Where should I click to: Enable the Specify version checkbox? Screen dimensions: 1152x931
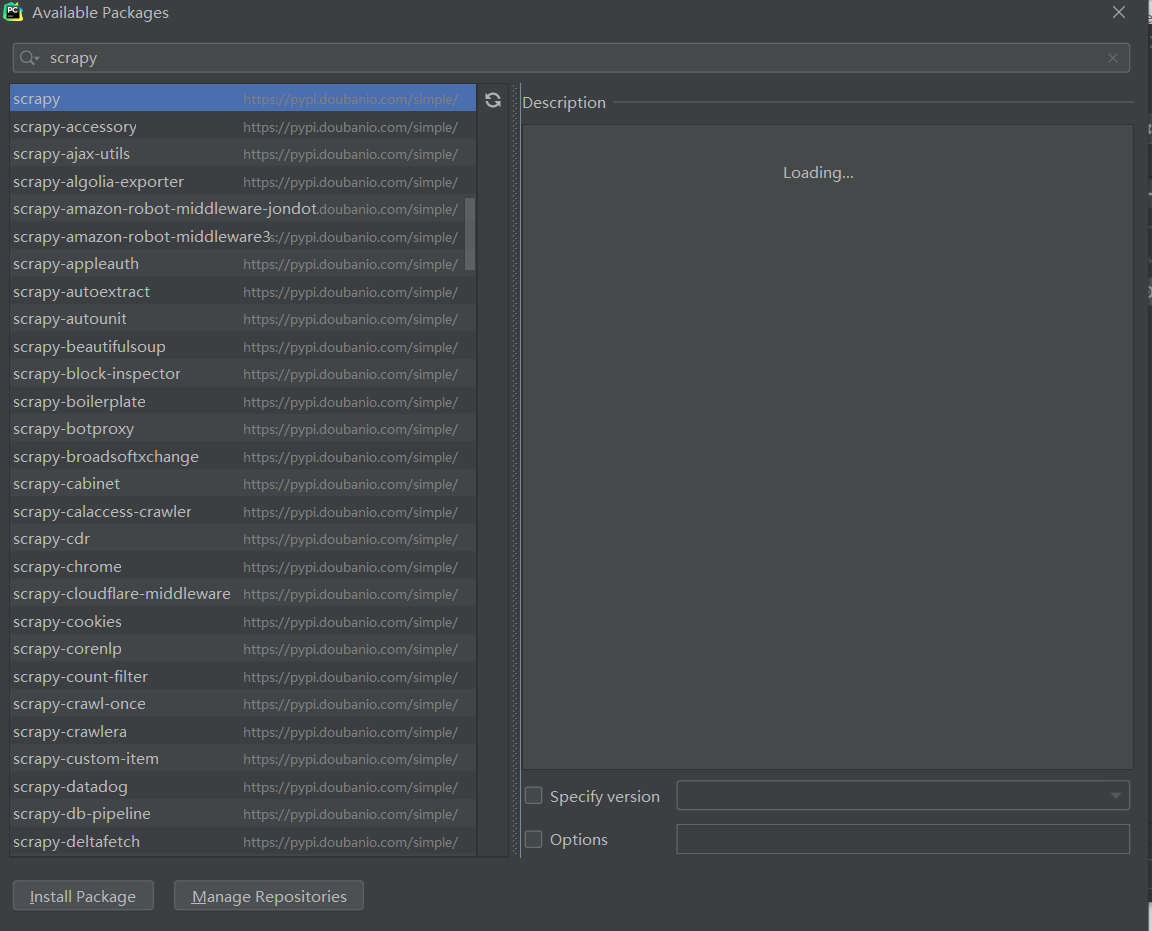click(x=533, y=795)
